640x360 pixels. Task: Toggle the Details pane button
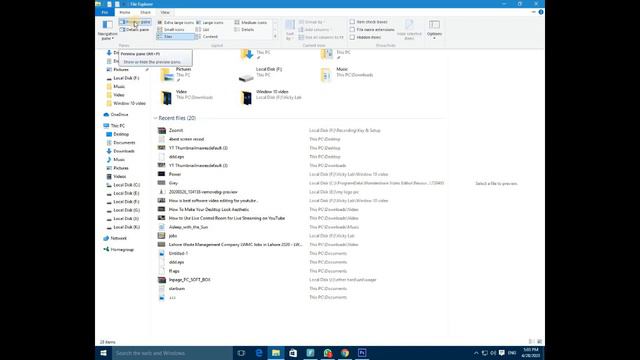tap(135, 30)
